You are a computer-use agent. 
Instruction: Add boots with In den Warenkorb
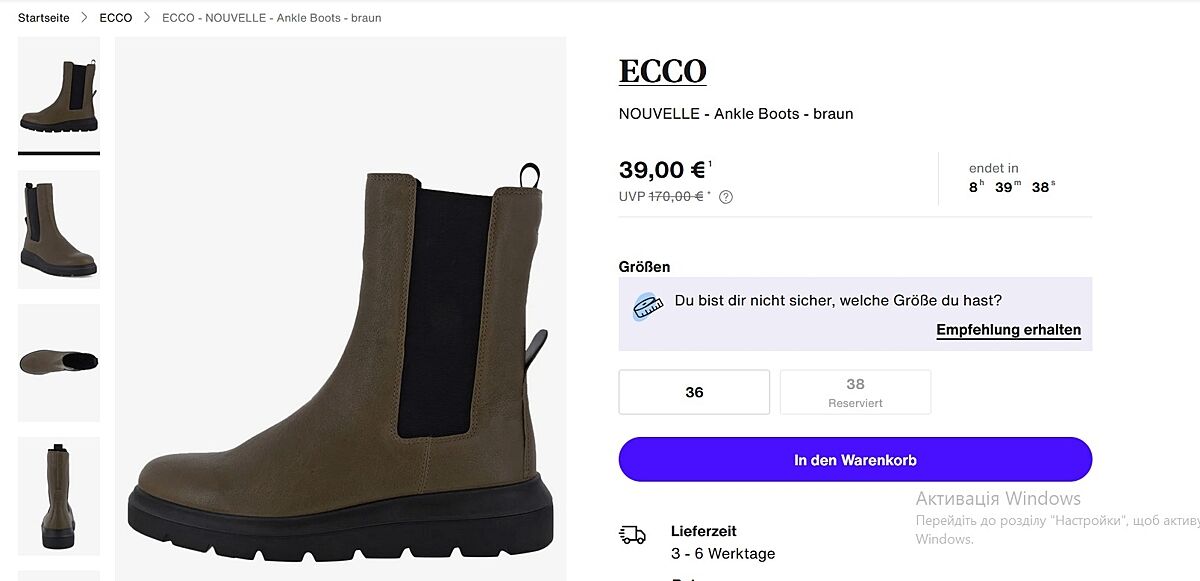tap(855, 460)
